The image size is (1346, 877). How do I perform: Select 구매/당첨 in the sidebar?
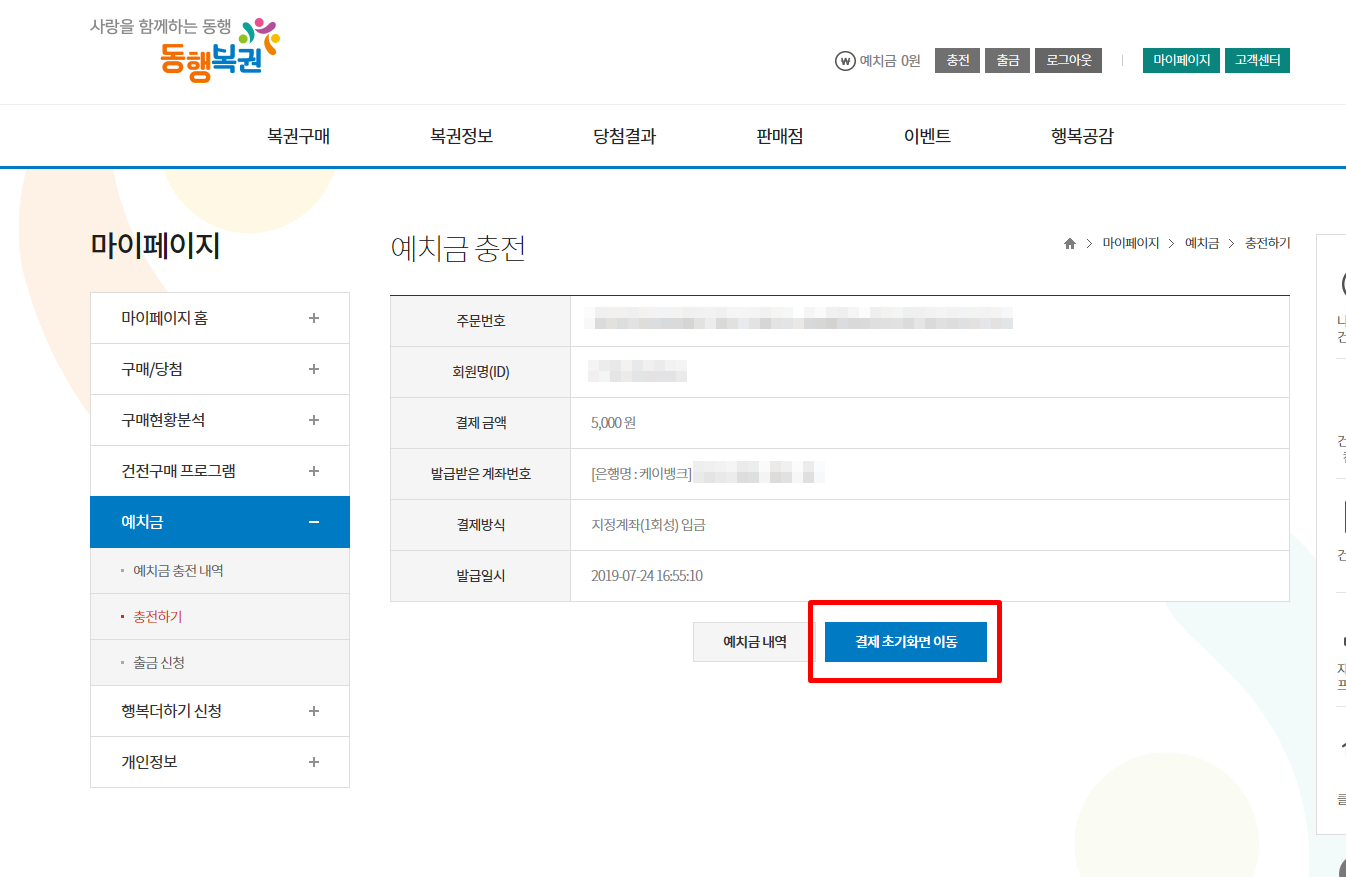pyautogui.click(x=220, y=369)
